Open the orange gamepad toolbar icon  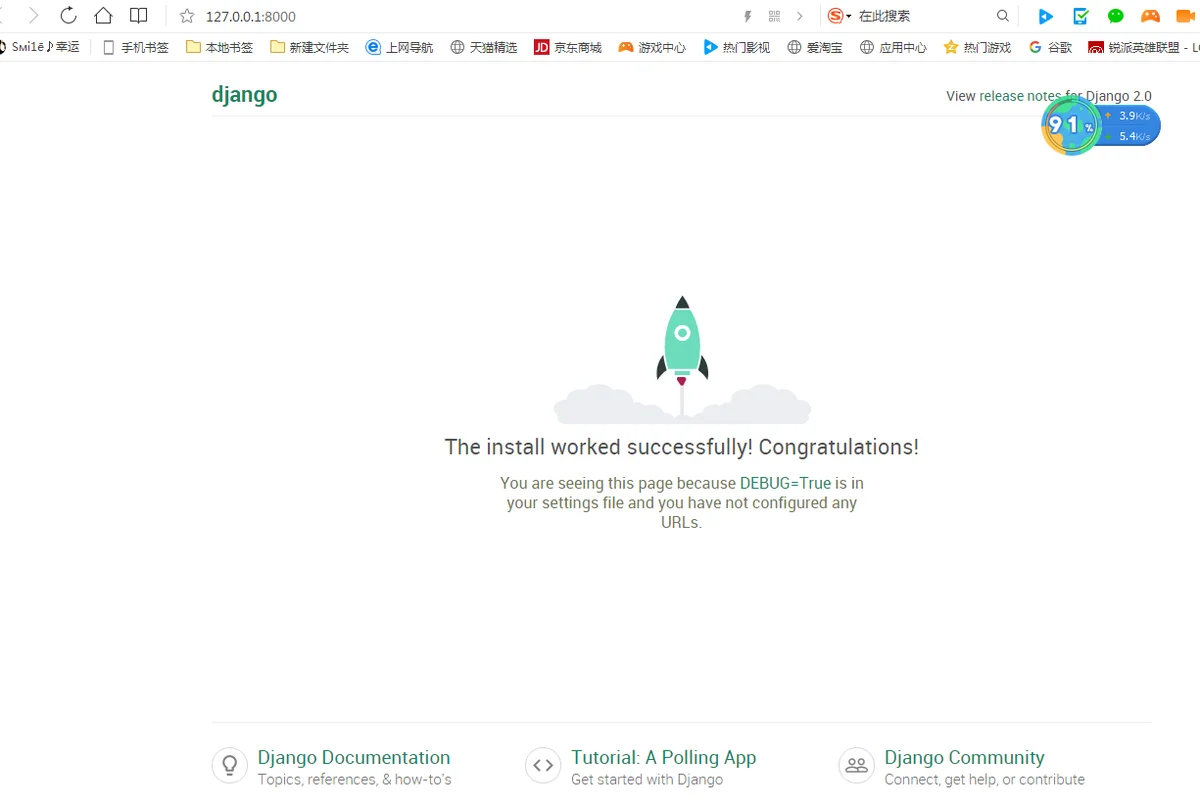1151,16
